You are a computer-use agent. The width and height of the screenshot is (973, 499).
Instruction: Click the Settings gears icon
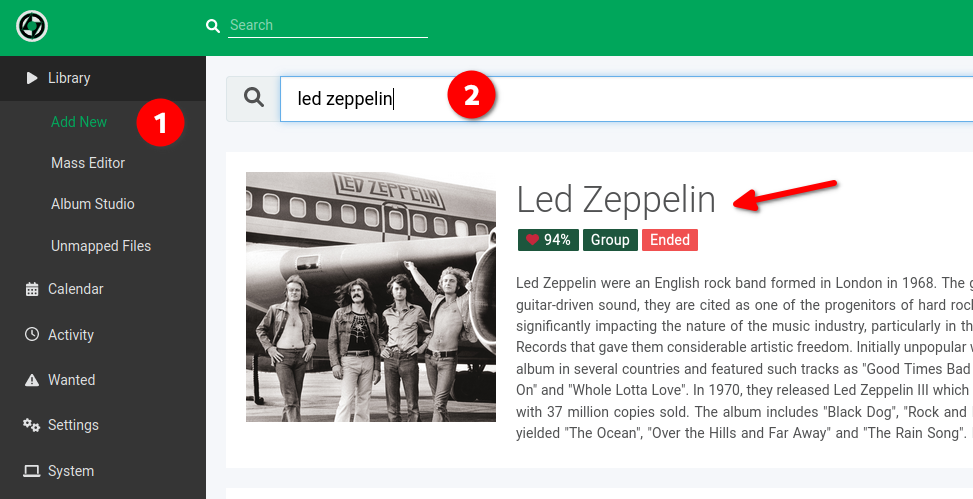[31, 425]
